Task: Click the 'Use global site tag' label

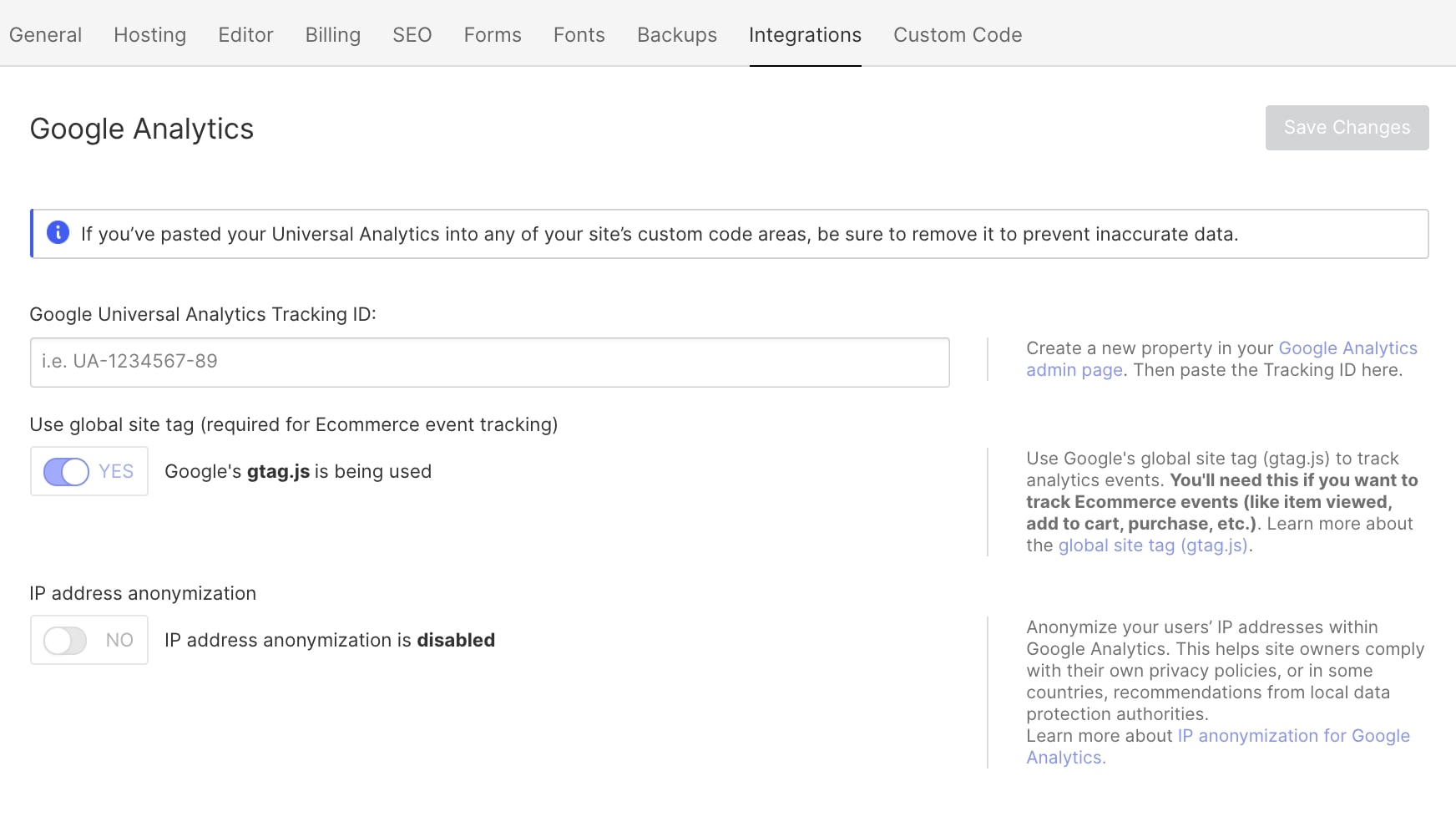Action: (x=294, y=424)
